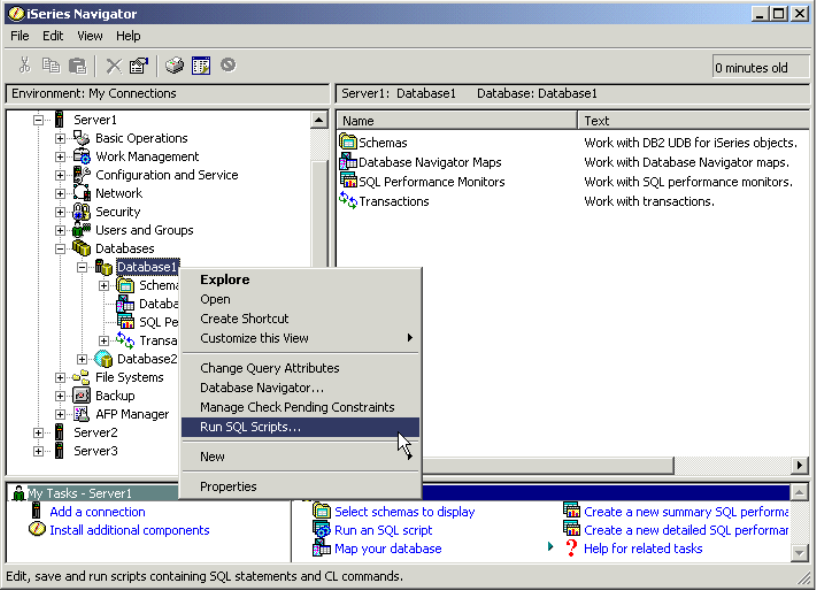816x590 pixels.
Task: Click the Schemas icon in right pane
Action: coord(348,142)
